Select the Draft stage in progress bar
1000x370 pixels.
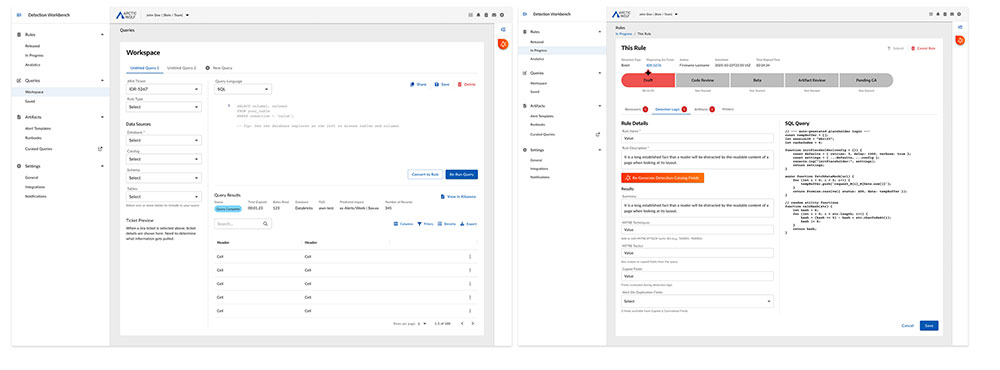click(x=647, y=80)
